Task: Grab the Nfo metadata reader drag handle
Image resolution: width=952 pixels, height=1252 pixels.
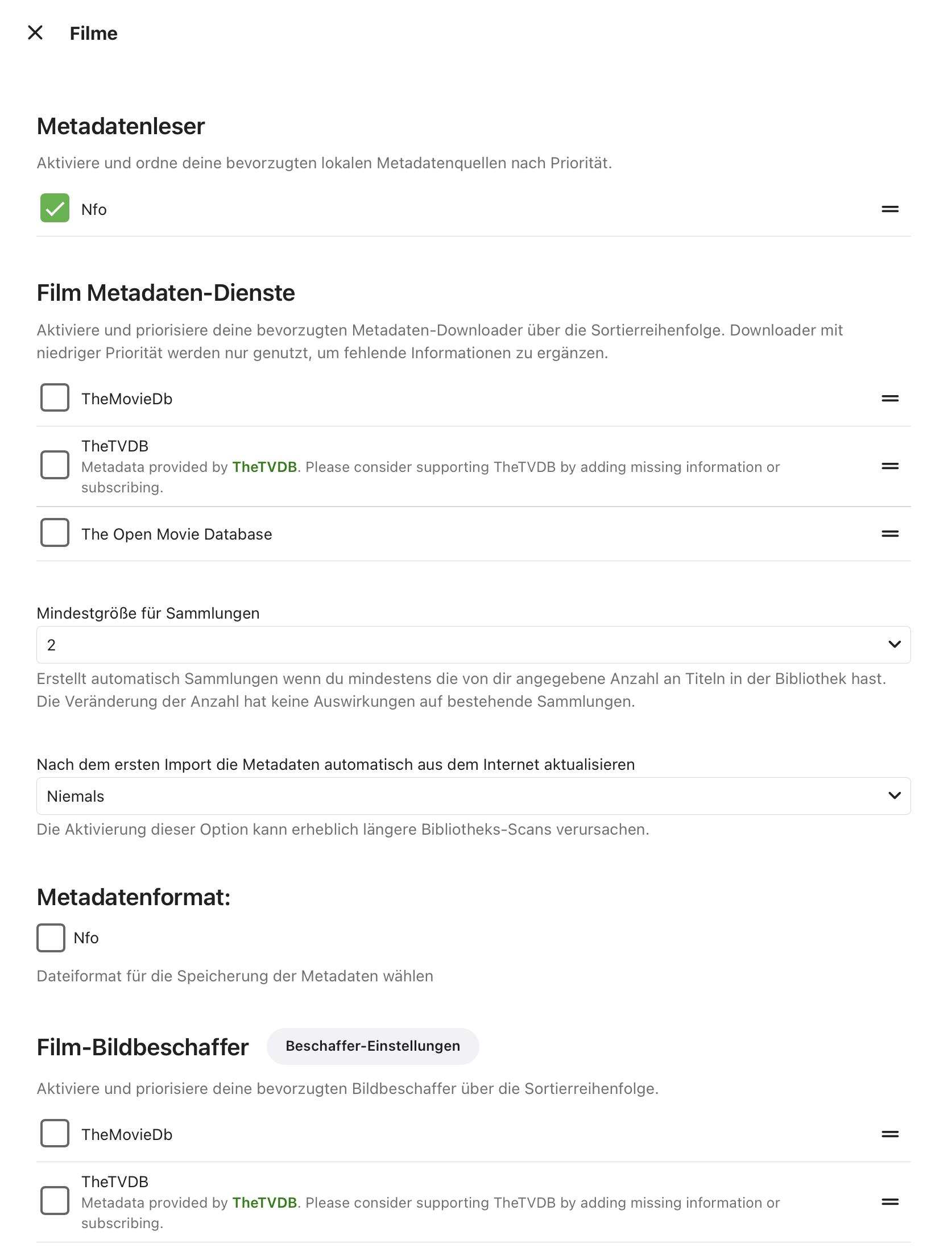Action: (889, 209)
